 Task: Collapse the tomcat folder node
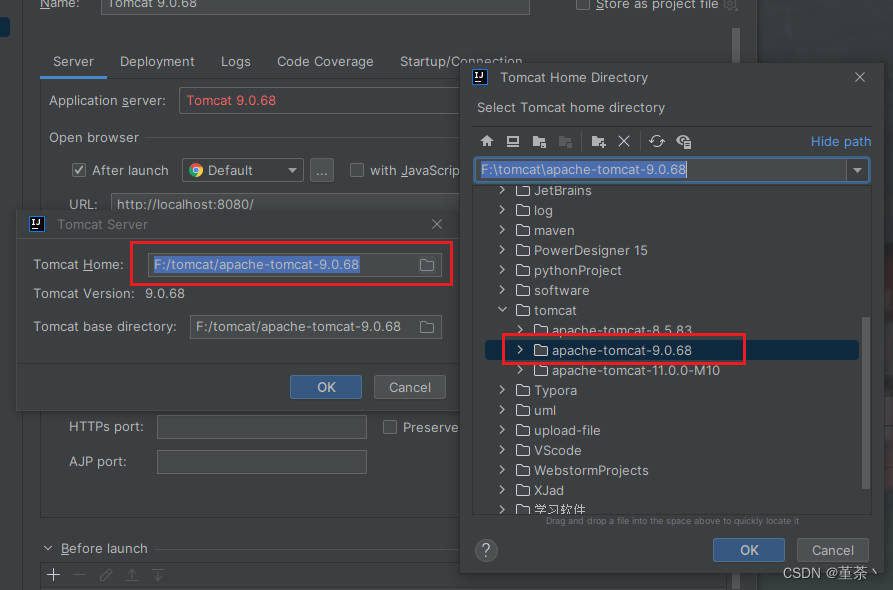click(502, 310)
